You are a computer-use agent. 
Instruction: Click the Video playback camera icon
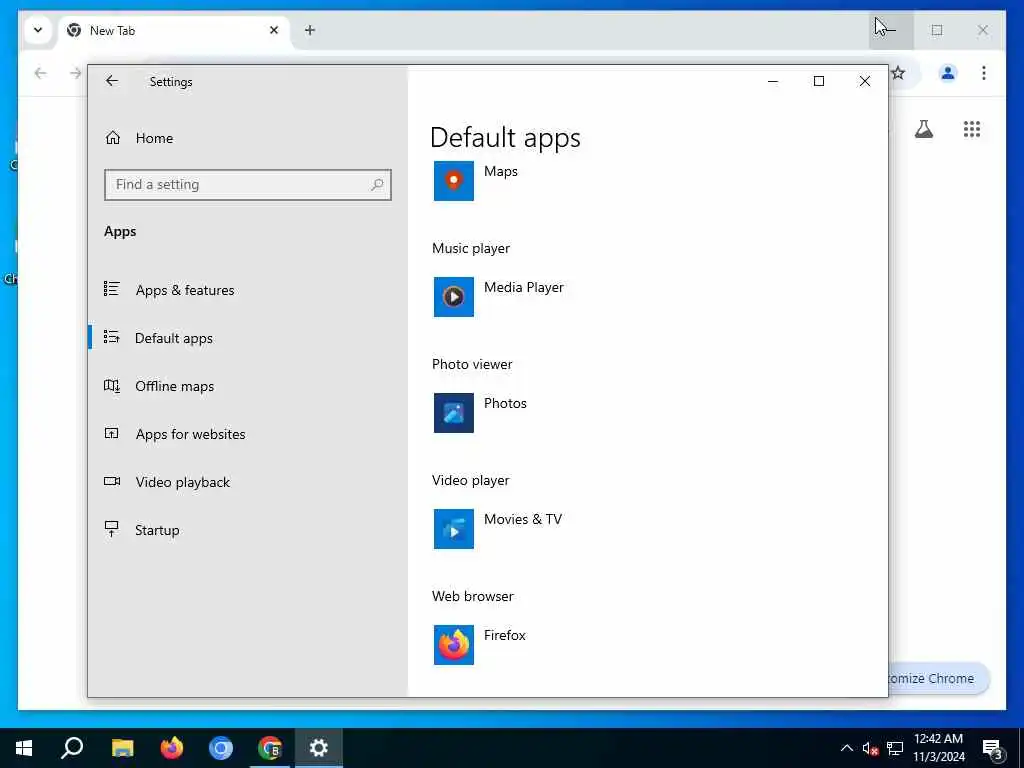coord(112,481)
